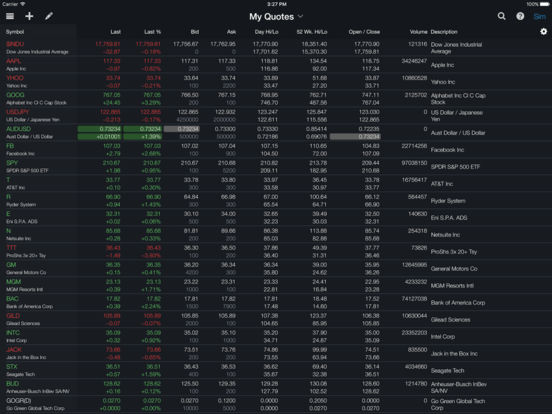
Task: Tap the Sim account button
Action: pos(540,17)
